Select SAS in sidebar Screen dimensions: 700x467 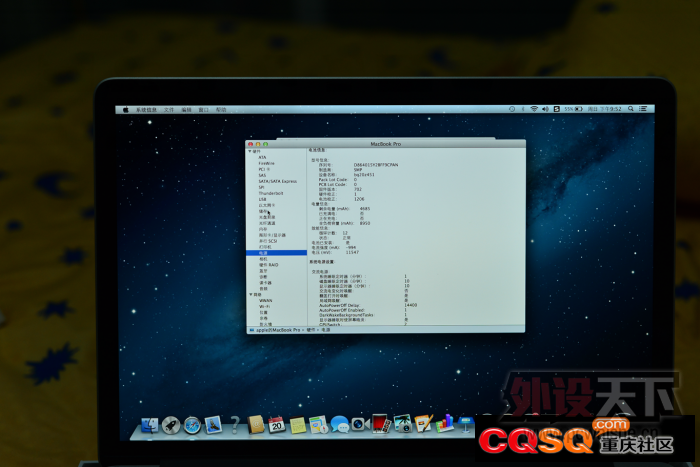click(262, 175)
